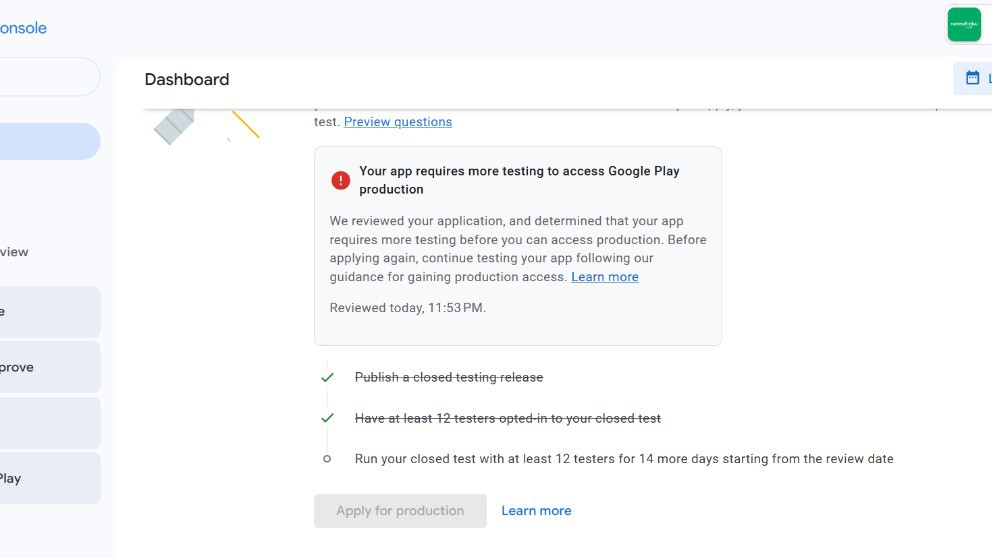
Task: Click the search field in the sidebar
Action: pos(48,77)
